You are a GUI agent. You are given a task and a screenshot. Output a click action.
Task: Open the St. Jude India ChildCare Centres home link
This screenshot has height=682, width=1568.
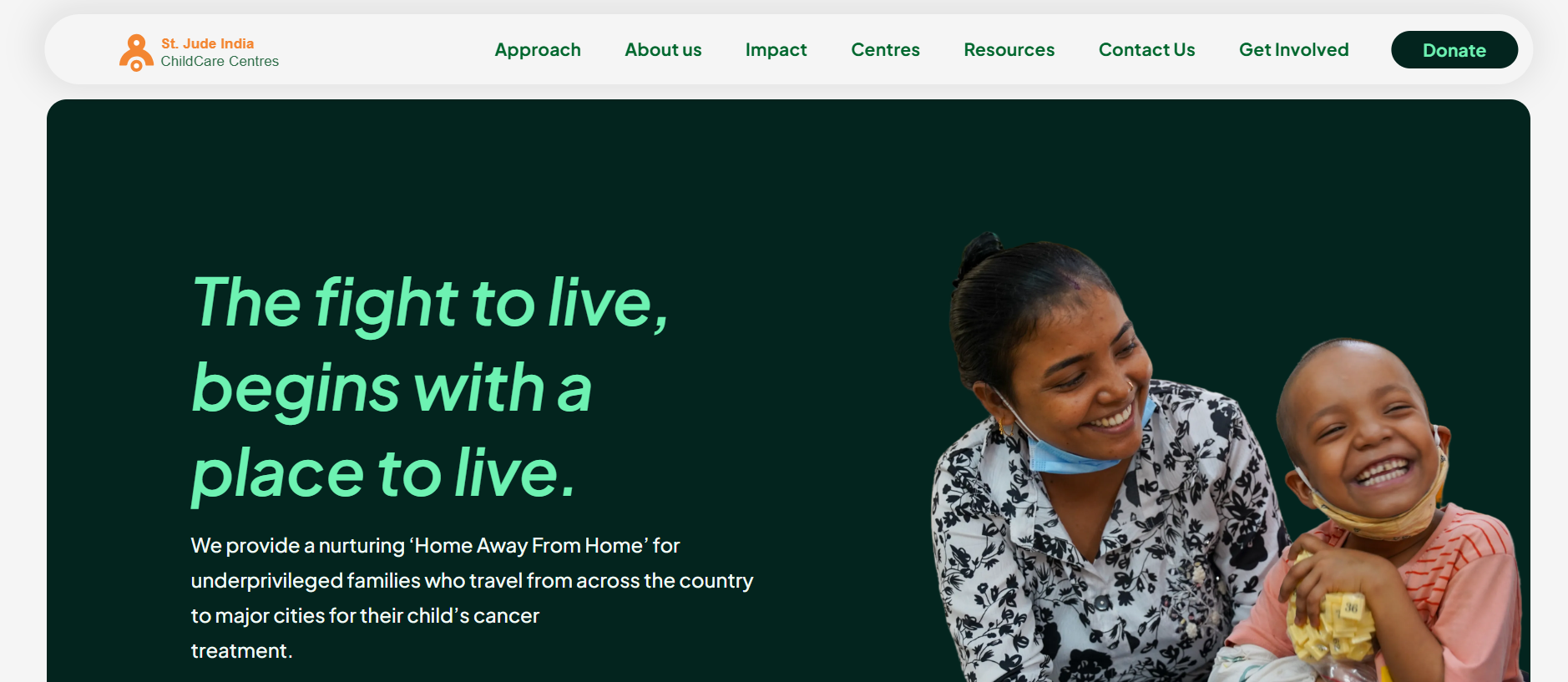tap(199, 53)
